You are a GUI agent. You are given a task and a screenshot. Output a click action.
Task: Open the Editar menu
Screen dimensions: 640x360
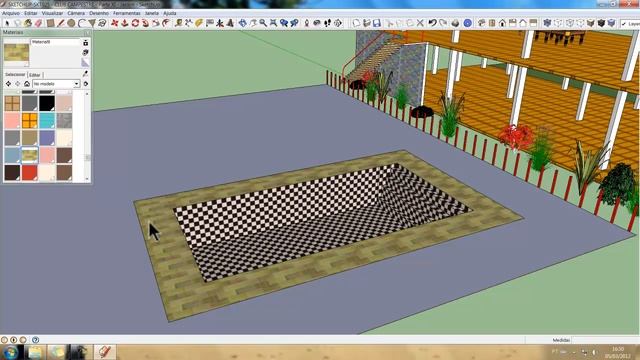pyautogui.click(x=31, y=13)
